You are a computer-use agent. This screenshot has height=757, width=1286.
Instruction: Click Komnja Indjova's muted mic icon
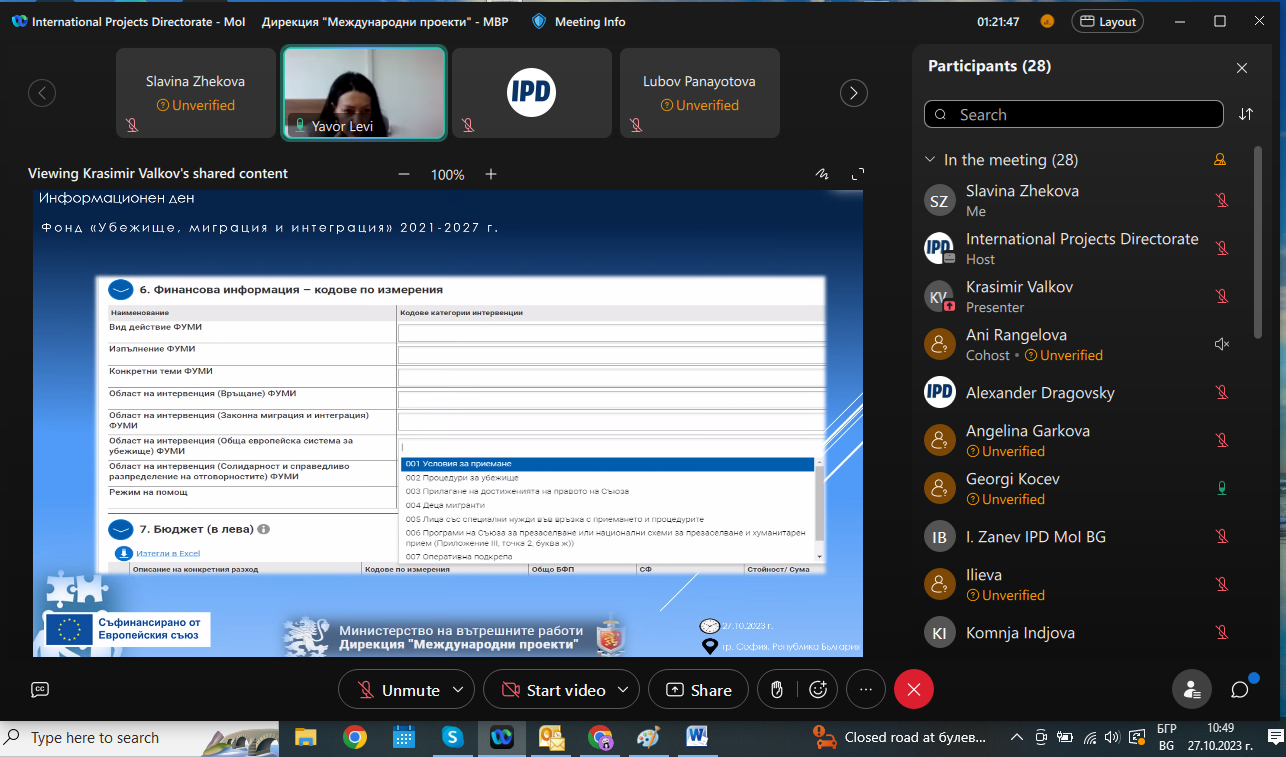coord(1221,632)
